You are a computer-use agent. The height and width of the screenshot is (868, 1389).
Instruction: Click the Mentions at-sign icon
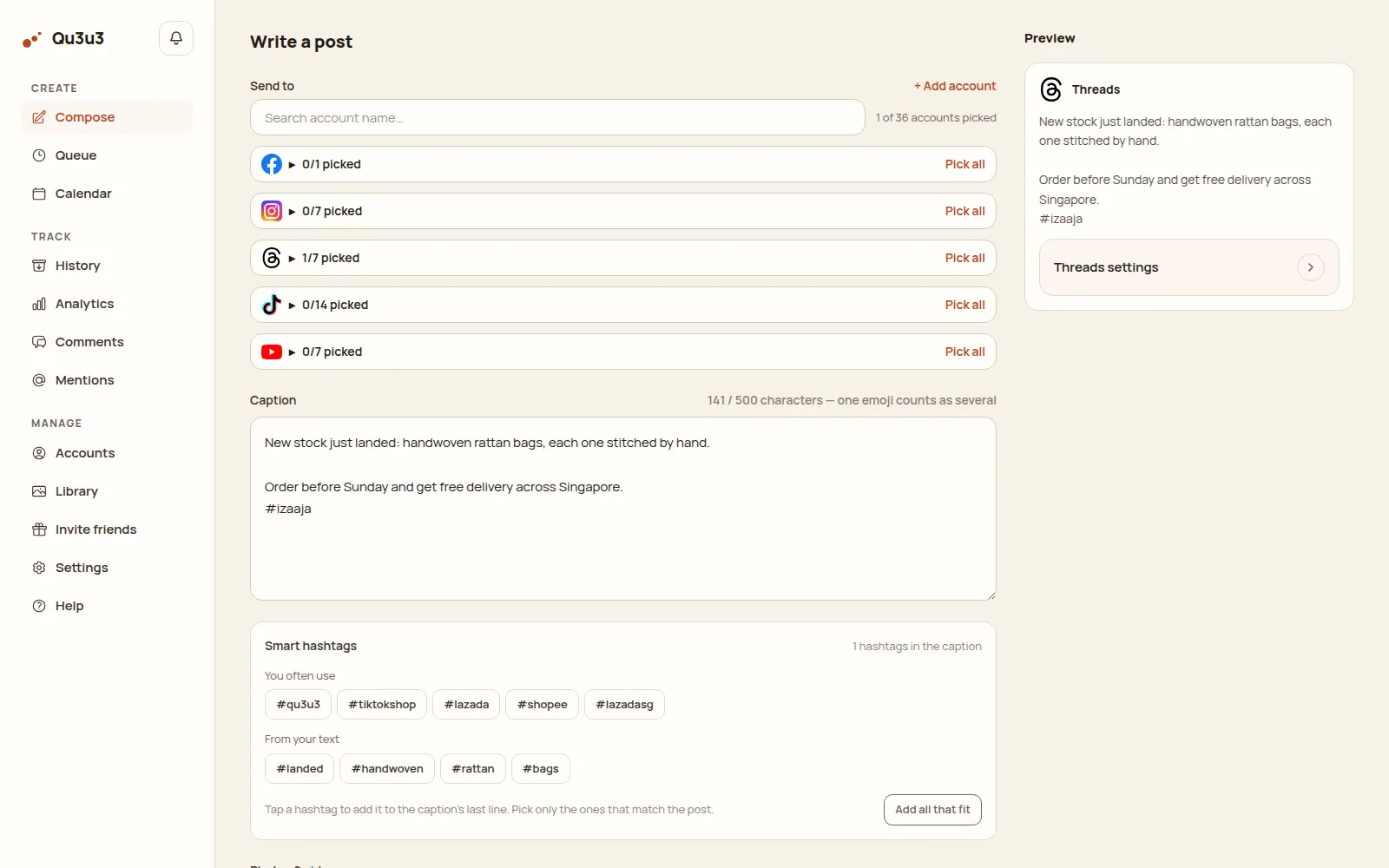tap(39, 380)
